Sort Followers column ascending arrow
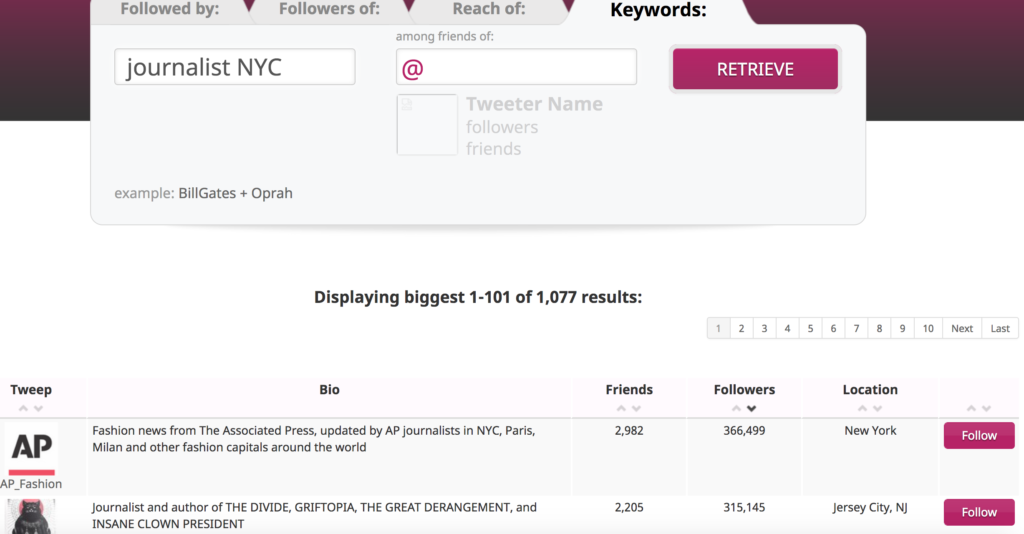The image size is (1024, 534). click(x=737, y=409)
